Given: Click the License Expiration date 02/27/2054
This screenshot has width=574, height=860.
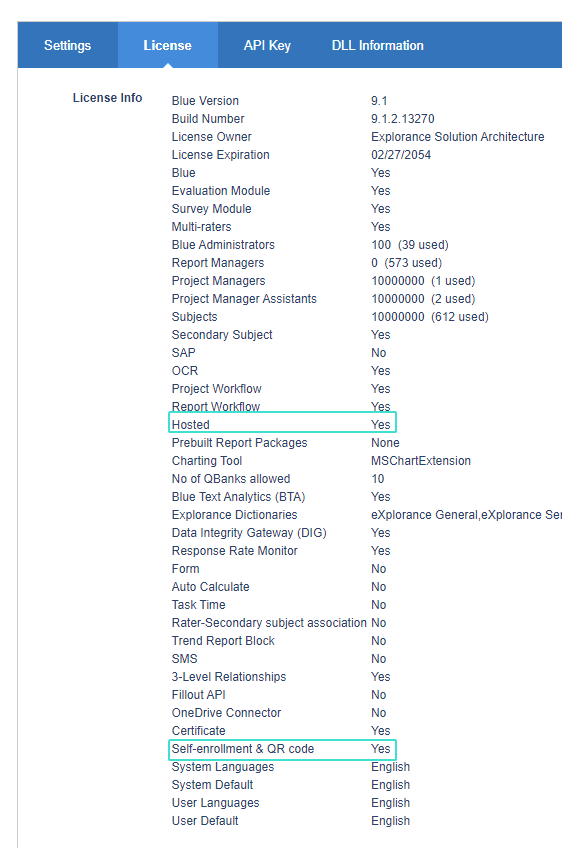Looking at the screenshot, I should 401,155.
